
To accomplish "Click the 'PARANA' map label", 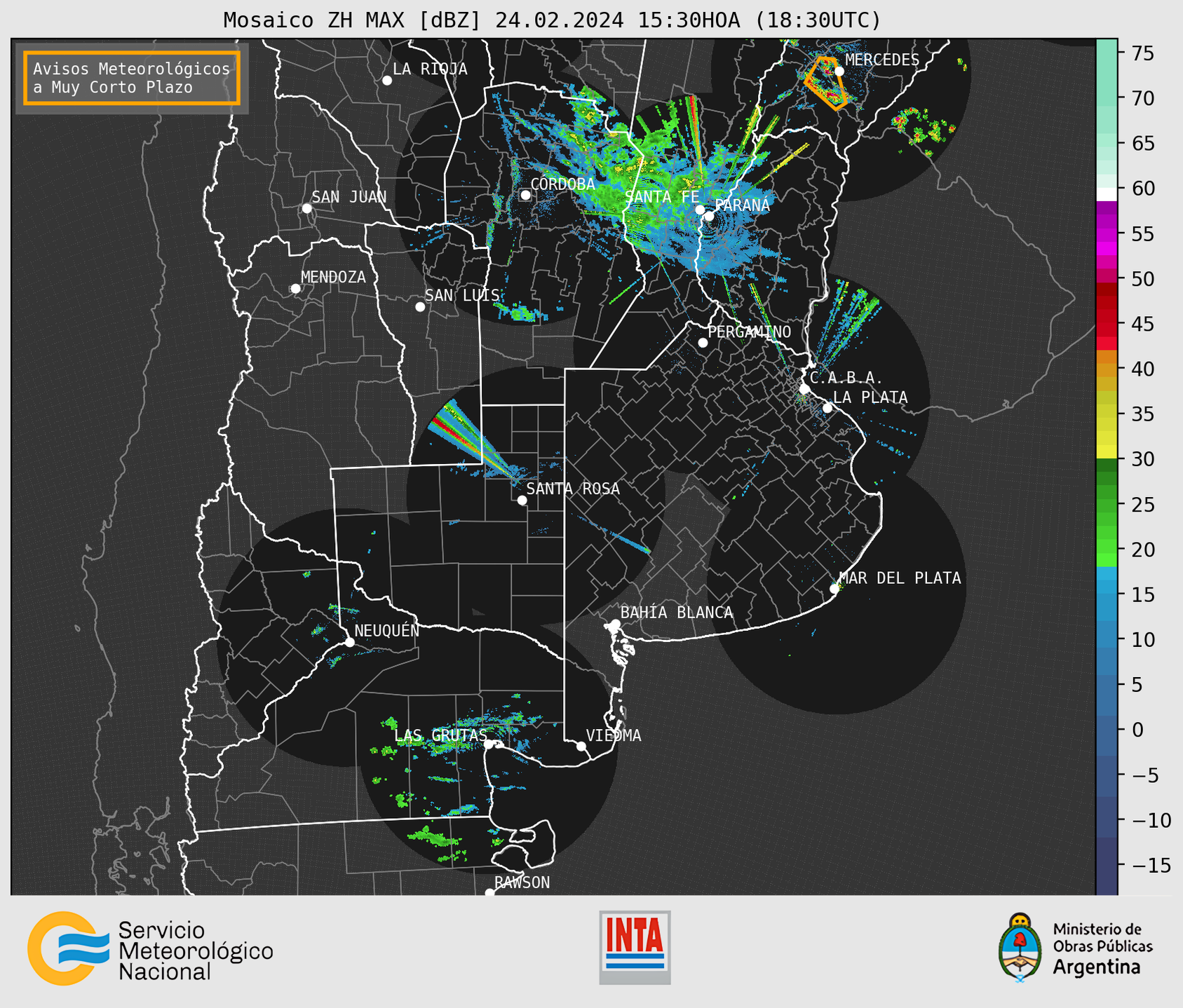I will click(x=743, y=205).
